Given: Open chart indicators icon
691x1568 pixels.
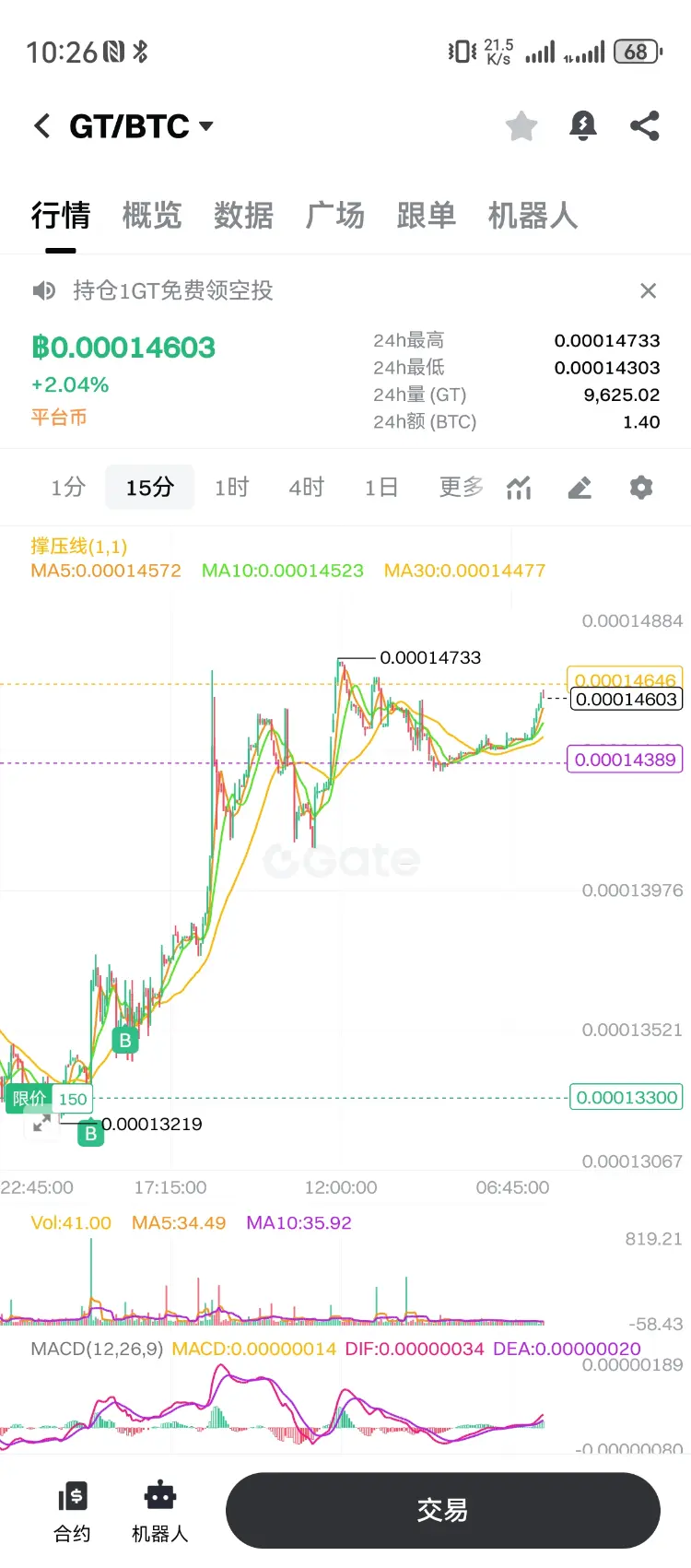Looking at the screenshot, I should click(x=519, y=487).
